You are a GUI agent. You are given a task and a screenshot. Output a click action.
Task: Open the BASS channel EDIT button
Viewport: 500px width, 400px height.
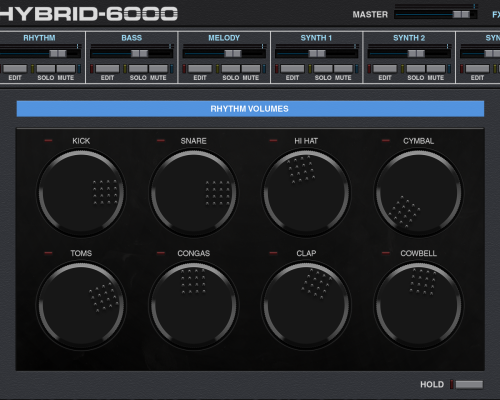[x=107, y=69]
